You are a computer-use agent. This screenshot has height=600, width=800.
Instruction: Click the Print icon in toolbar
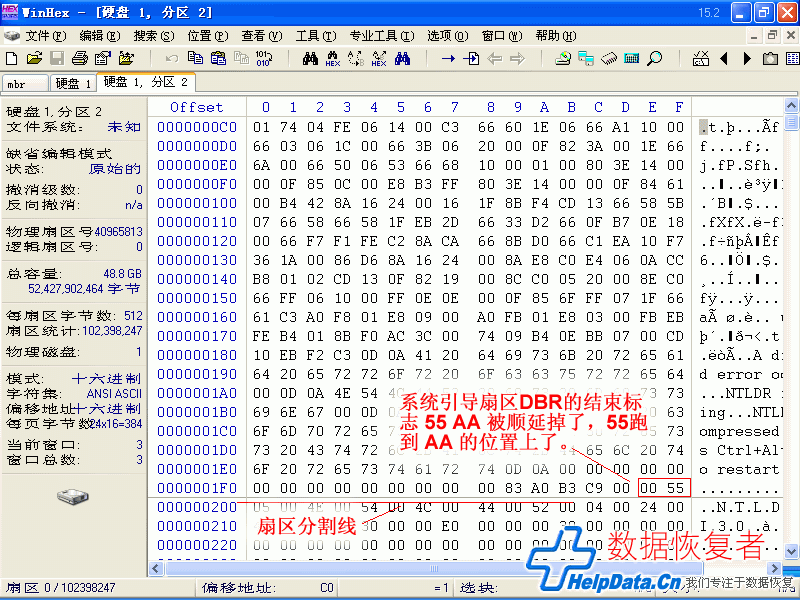[x=80, y=59]
